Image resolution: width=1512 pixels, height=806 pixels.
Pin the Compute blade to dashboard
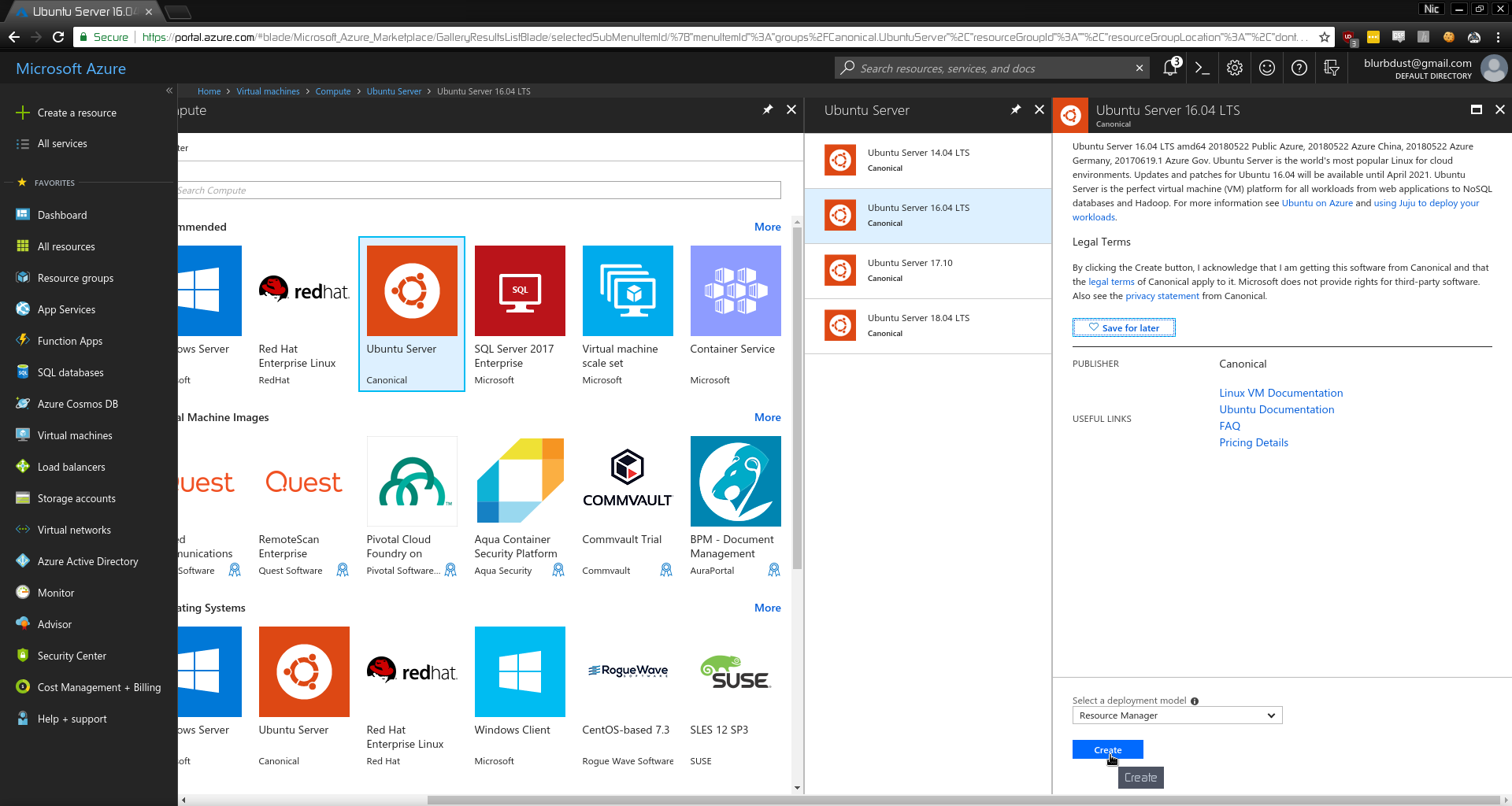pos(768,109)
